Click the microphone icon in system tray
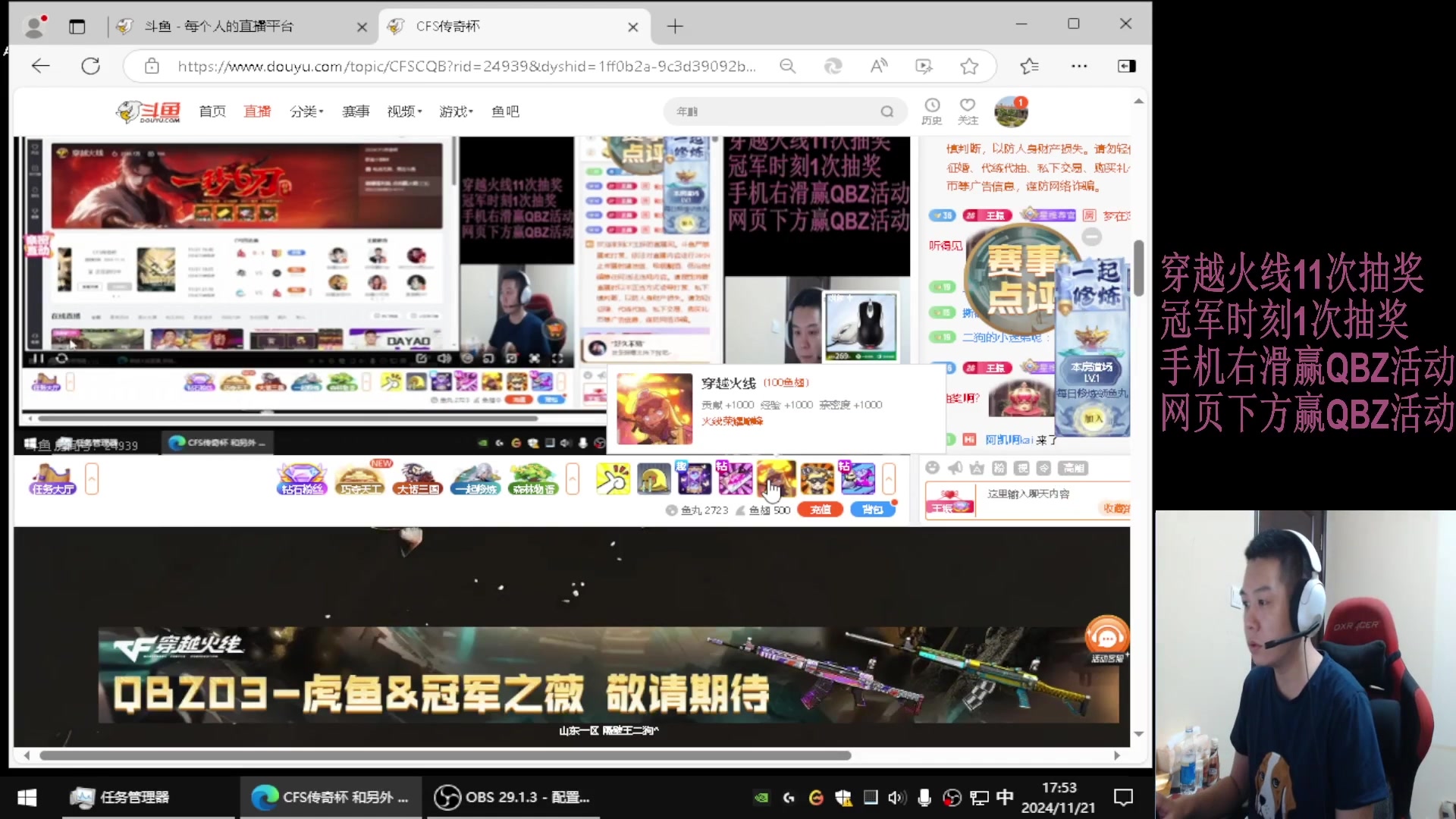 click(x=924, y=798)
